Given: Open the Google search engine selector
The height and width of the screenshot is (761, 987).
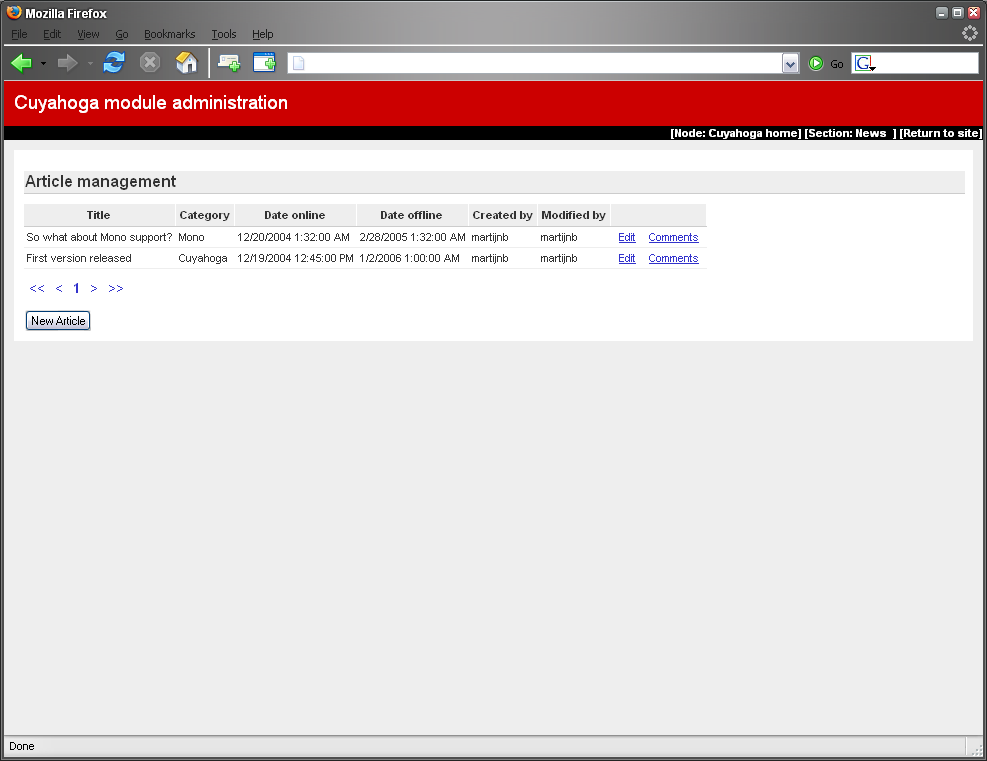Looking at the screenshot, I should 866,63.
